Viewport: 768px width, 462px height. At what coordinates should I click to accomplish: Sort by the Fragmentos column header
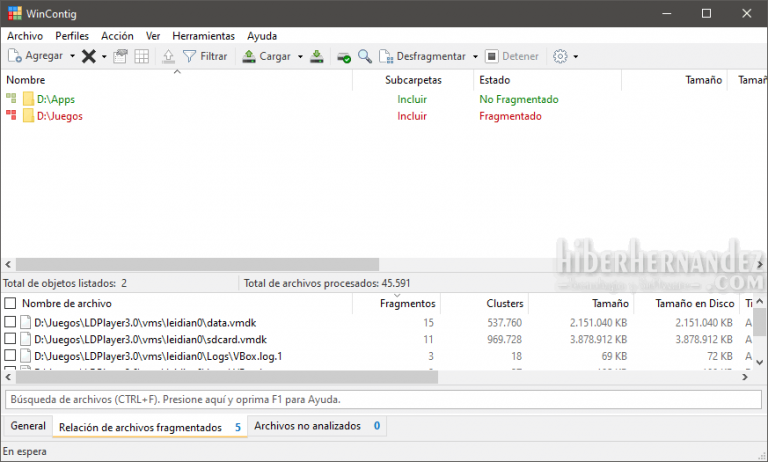pos(408,303)
